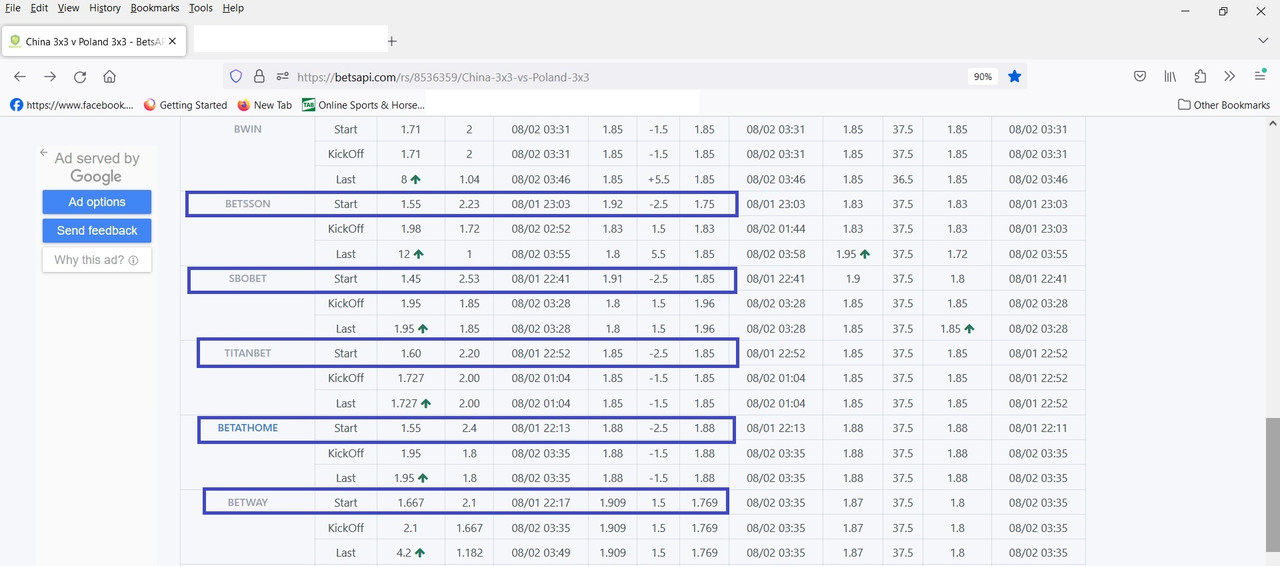Click the TITANBET KickOff odds 1.727
Screen dimensions: 1280x566
(x=411, y=378)
